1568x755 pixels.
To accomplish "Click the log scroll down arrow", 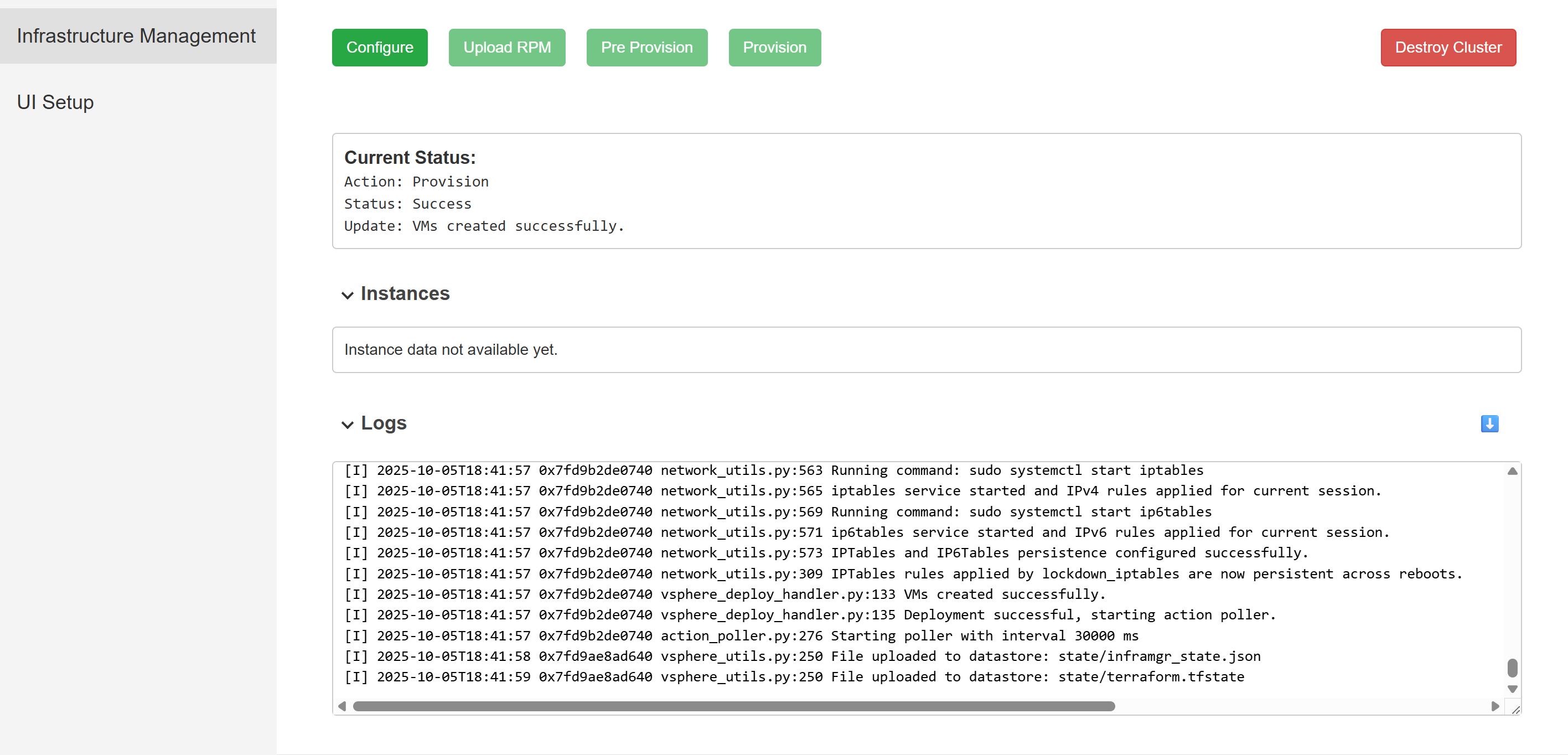I will click(x=1512, y=689).
